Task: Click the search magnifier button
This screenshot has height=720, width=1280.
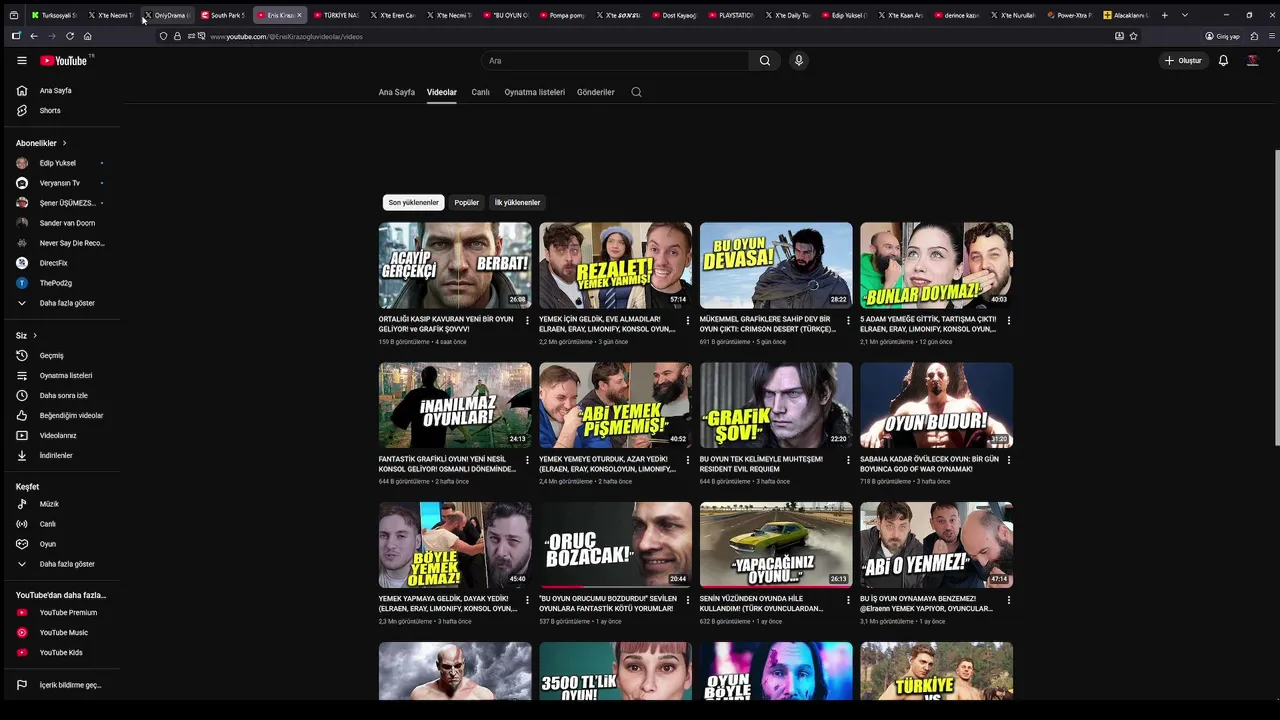Action: (765, 60)
